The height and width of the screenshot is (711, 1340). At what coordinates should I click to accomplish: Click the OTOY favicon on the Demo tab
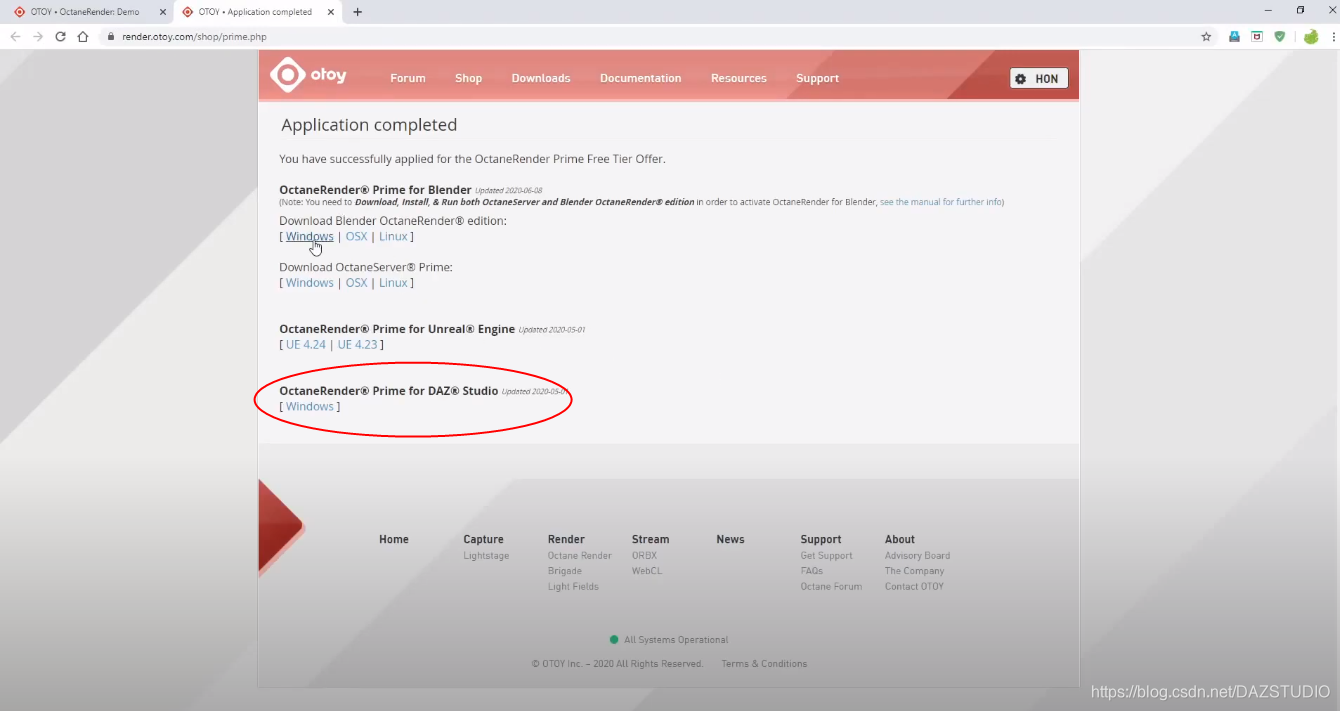point(19,12)
